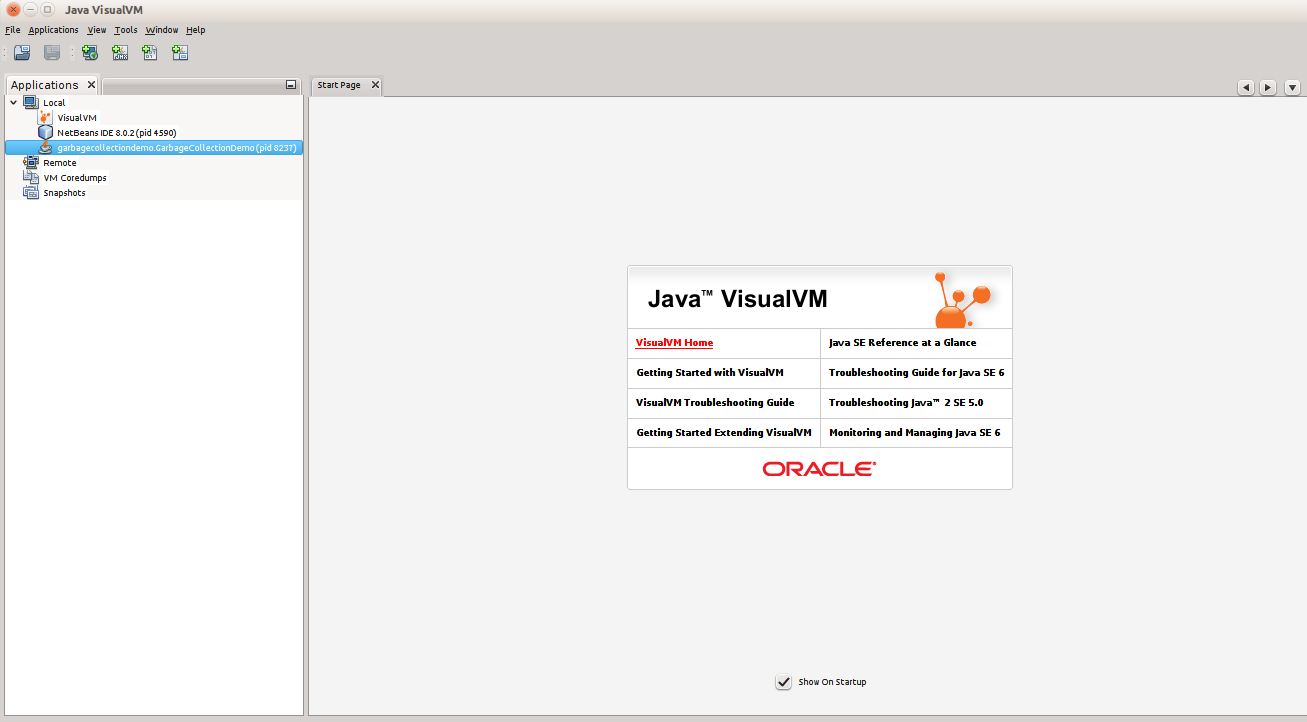
Task: Select the VisualVM application entry
Action: point(77,118)
